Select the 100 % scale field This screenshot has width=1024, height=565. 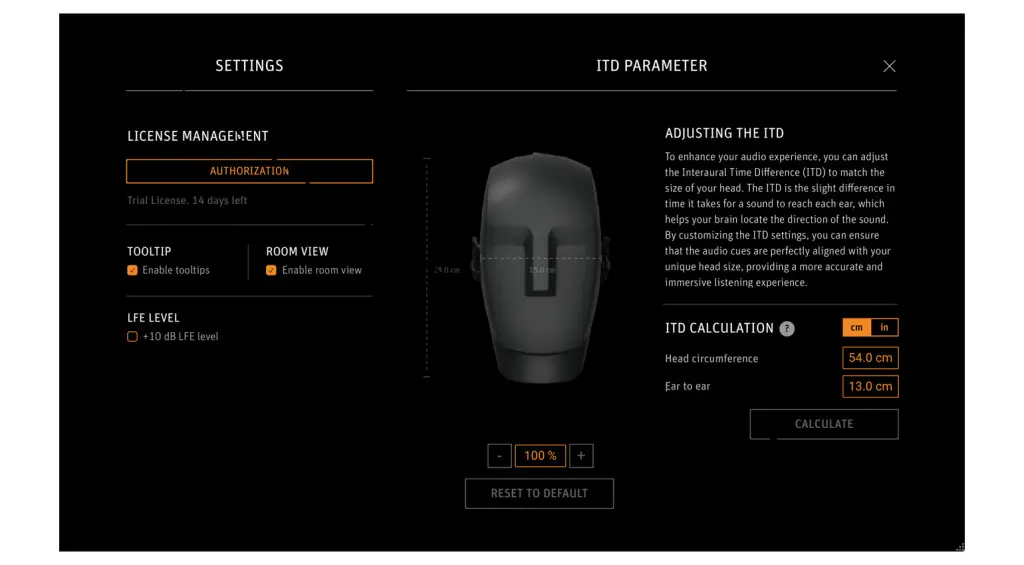(x=540, y=456)
